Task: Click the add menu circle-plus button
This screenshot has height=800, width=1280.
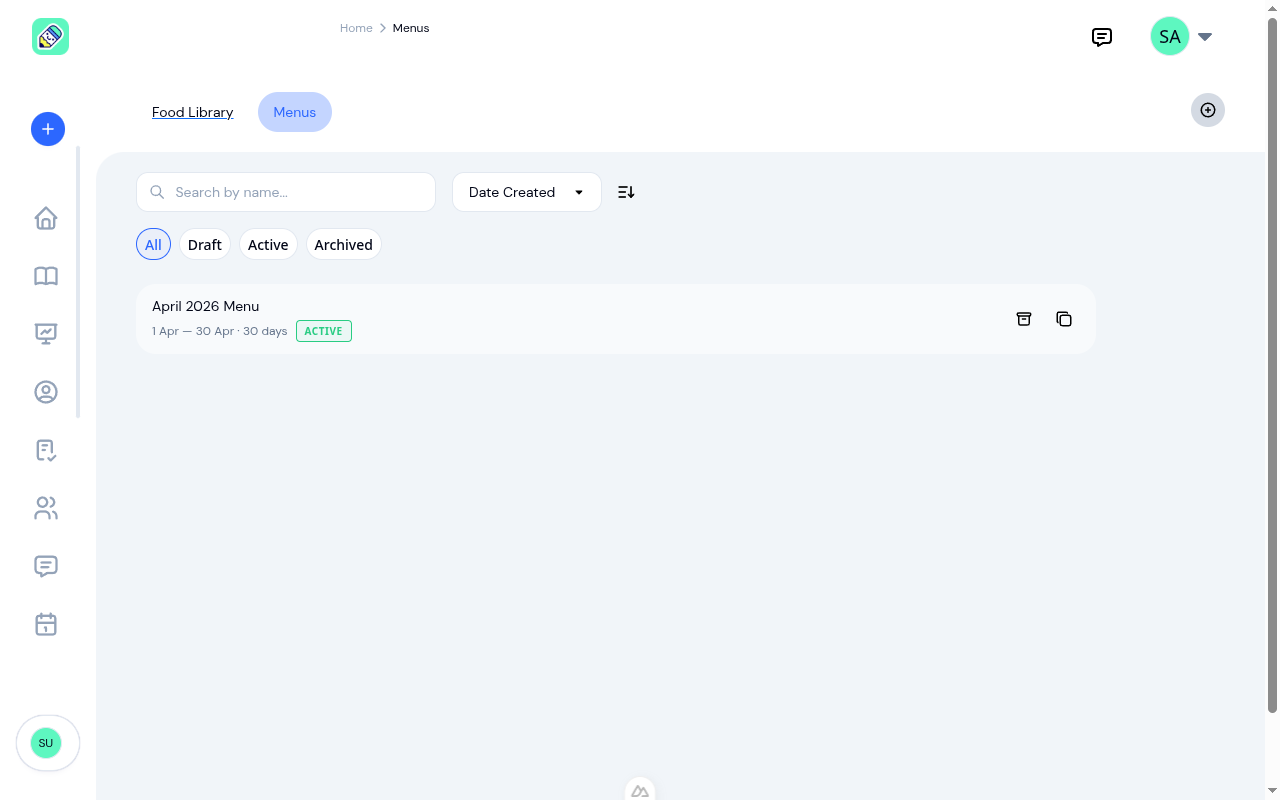Action: click(x=1208, y=110)
